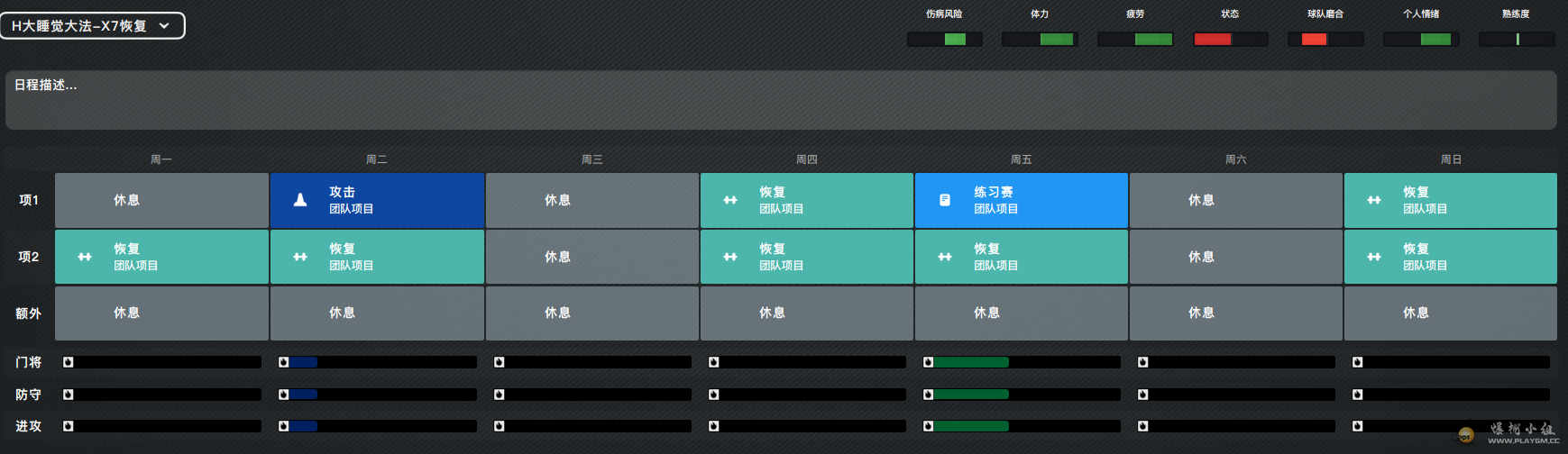Toggle the small marker on Saturday's 进攻 bar
1568x454 pixels.
point(1143,426)
